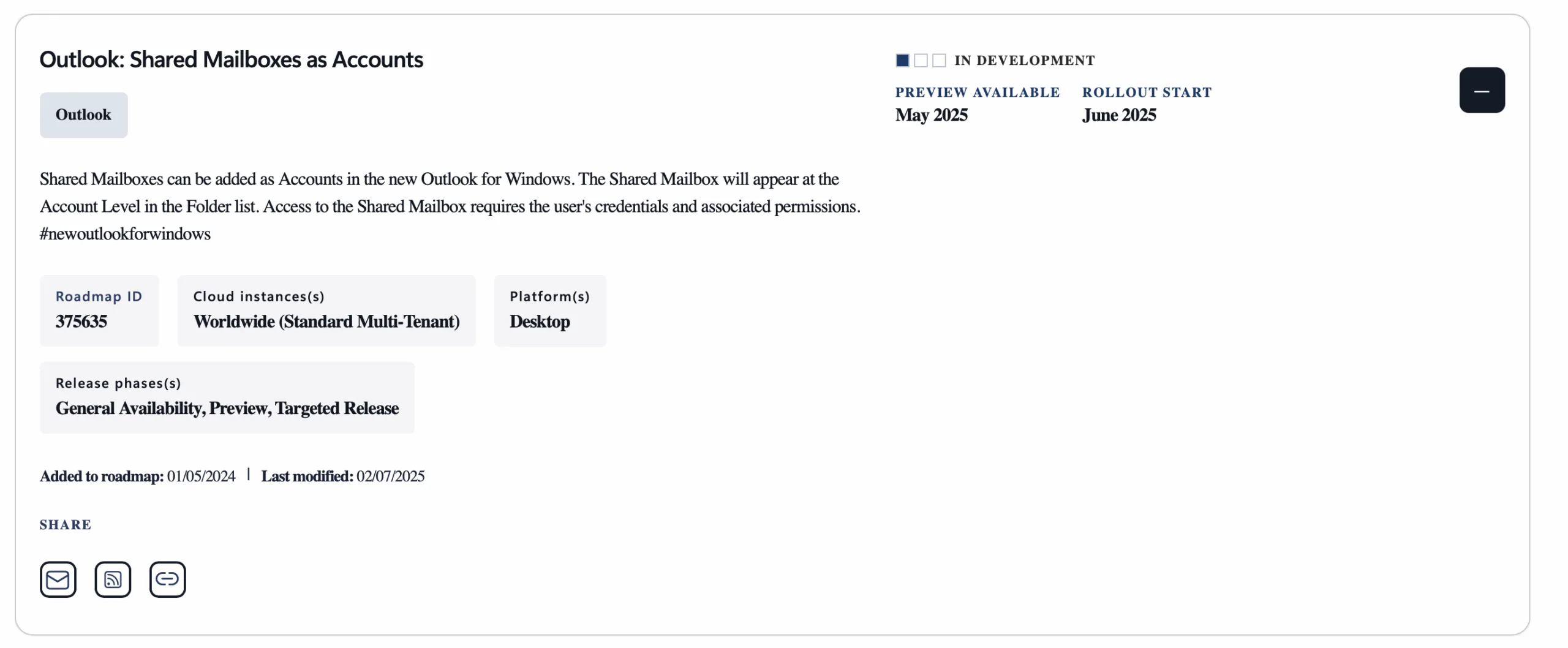This screenshot has height=648, width=1568.
Task: Click the Shared Mailboxes as Accounts title
Action: coord(231,60)
